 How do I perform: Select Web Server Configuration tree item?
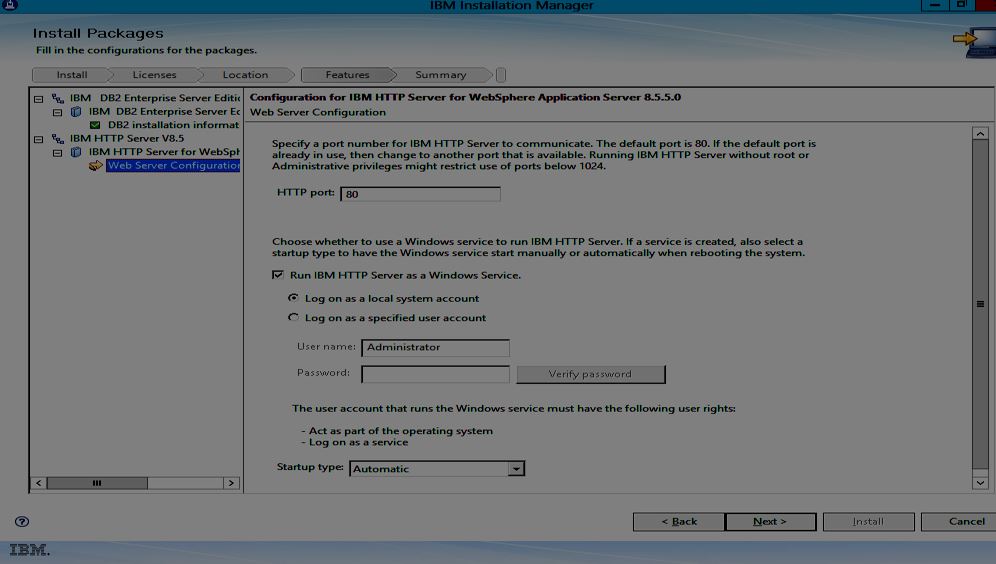click(x=173, y=166)
